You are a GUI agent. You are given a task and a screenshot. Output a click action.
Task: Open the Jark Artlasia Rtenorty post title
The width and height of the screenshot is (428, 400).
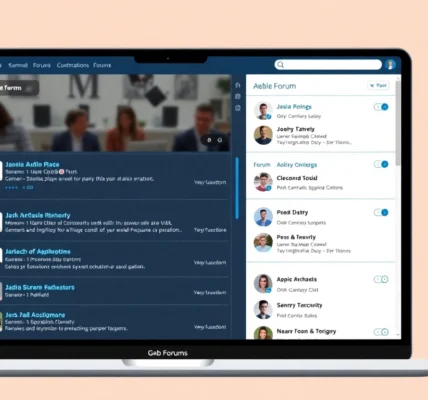click(38, 215)
